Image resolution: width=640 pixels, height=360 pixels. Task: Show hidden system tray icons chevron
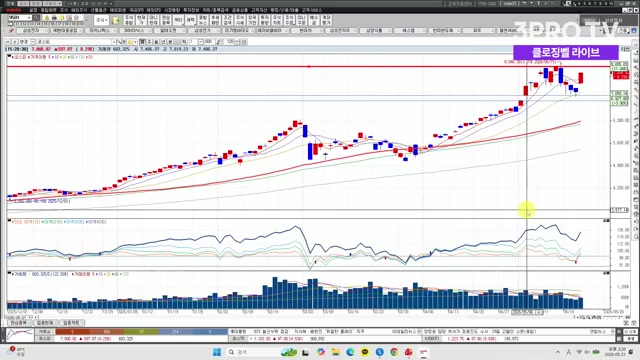558,352
